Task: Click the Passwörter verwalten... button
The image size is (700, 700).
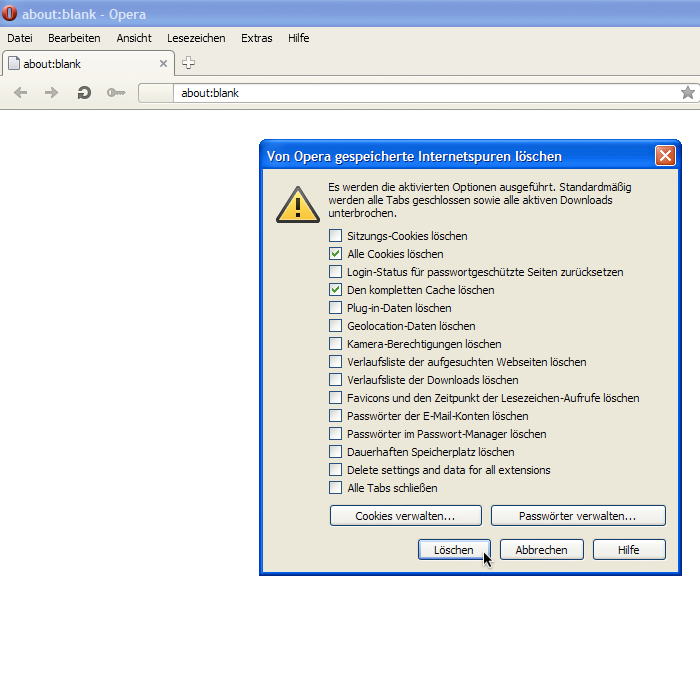Action: tap(578, 516)
